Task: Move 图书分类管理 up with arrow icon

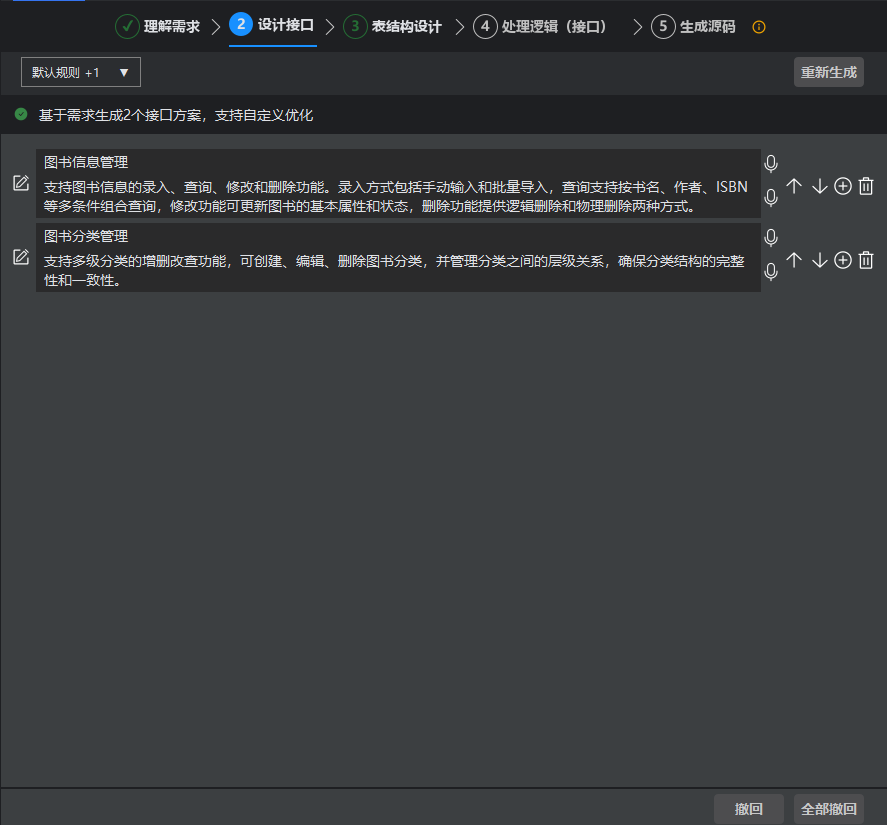Action: (x=794, y=260)
